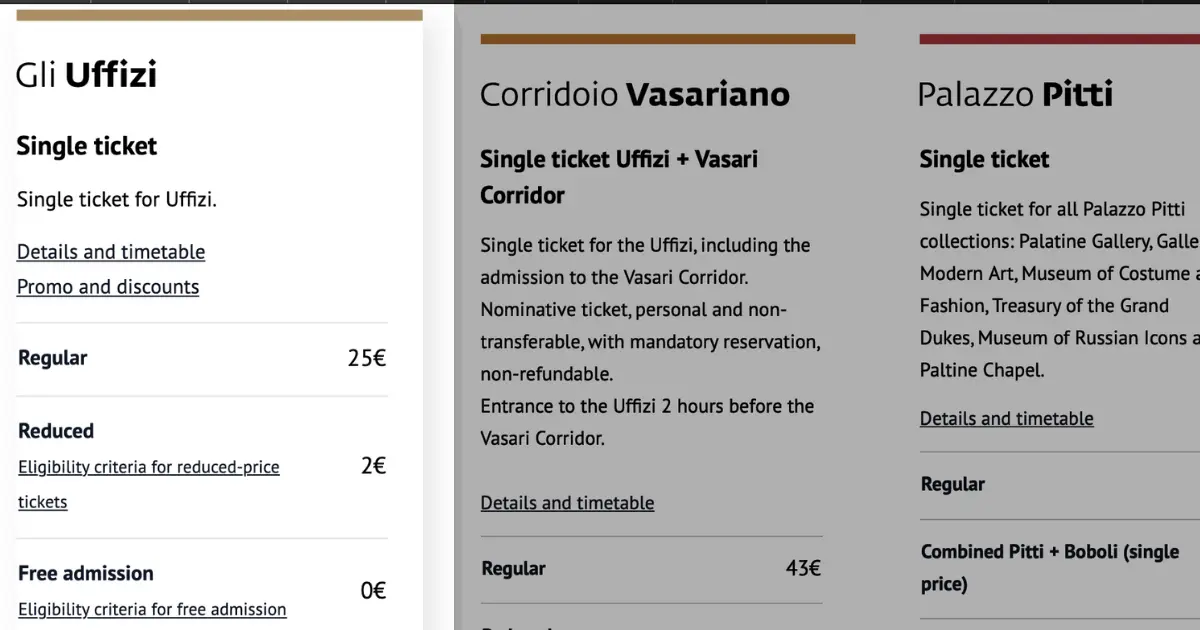Viewport: 1200px width, 630px height.
Task: Click the tan bar above Gli Uffizi
Action: click(219, 15)
